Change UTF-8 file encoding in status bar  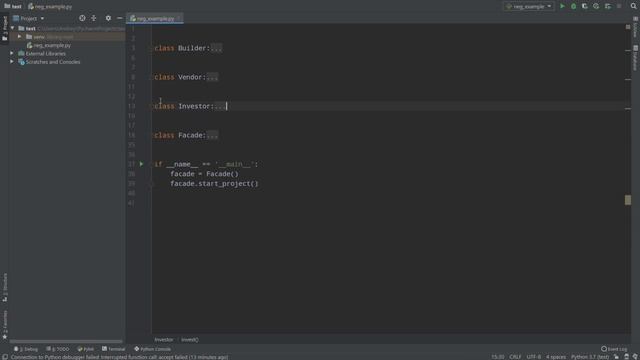533,357
